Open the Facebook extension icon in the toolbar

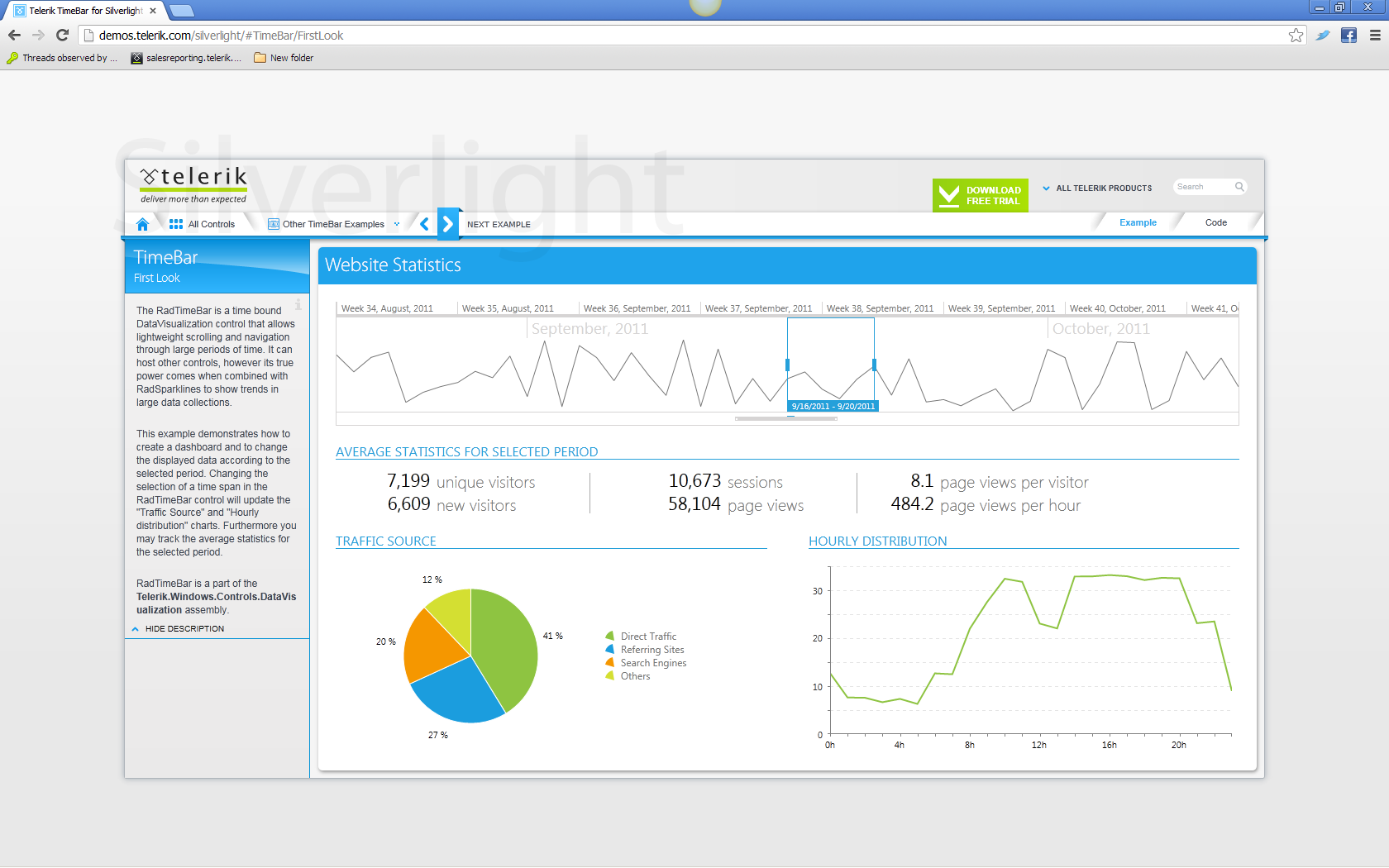pos(1348,36)
